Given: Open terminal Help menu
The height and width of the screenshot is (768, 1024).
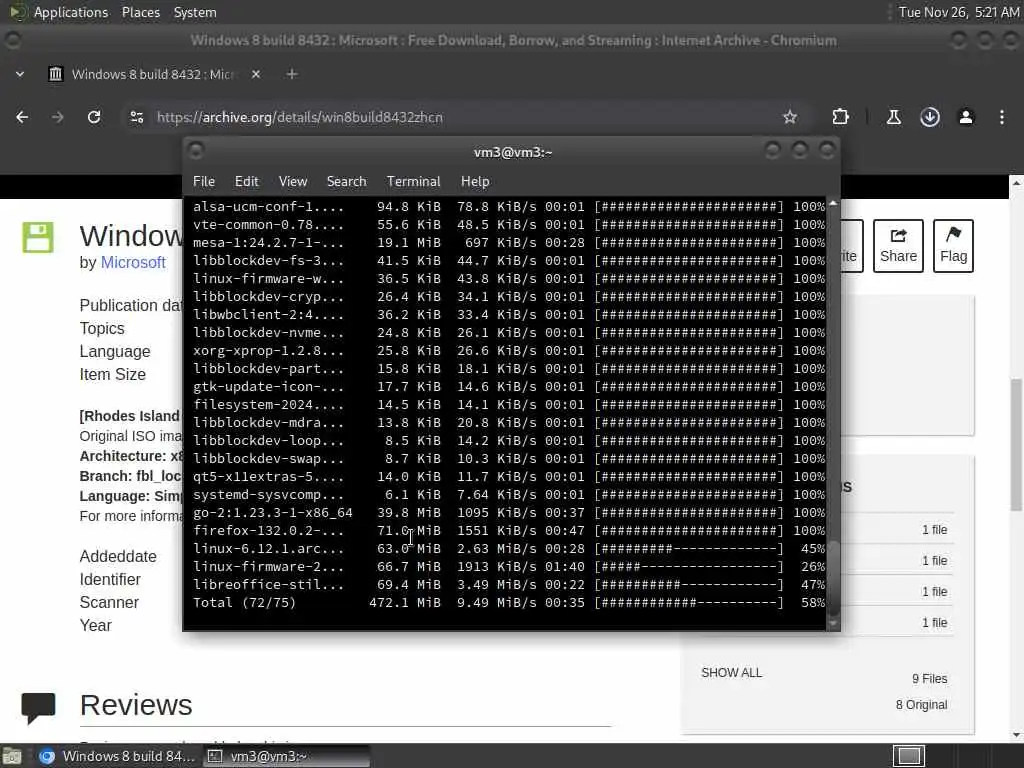Looking at the screenshot, I should 475,182.
